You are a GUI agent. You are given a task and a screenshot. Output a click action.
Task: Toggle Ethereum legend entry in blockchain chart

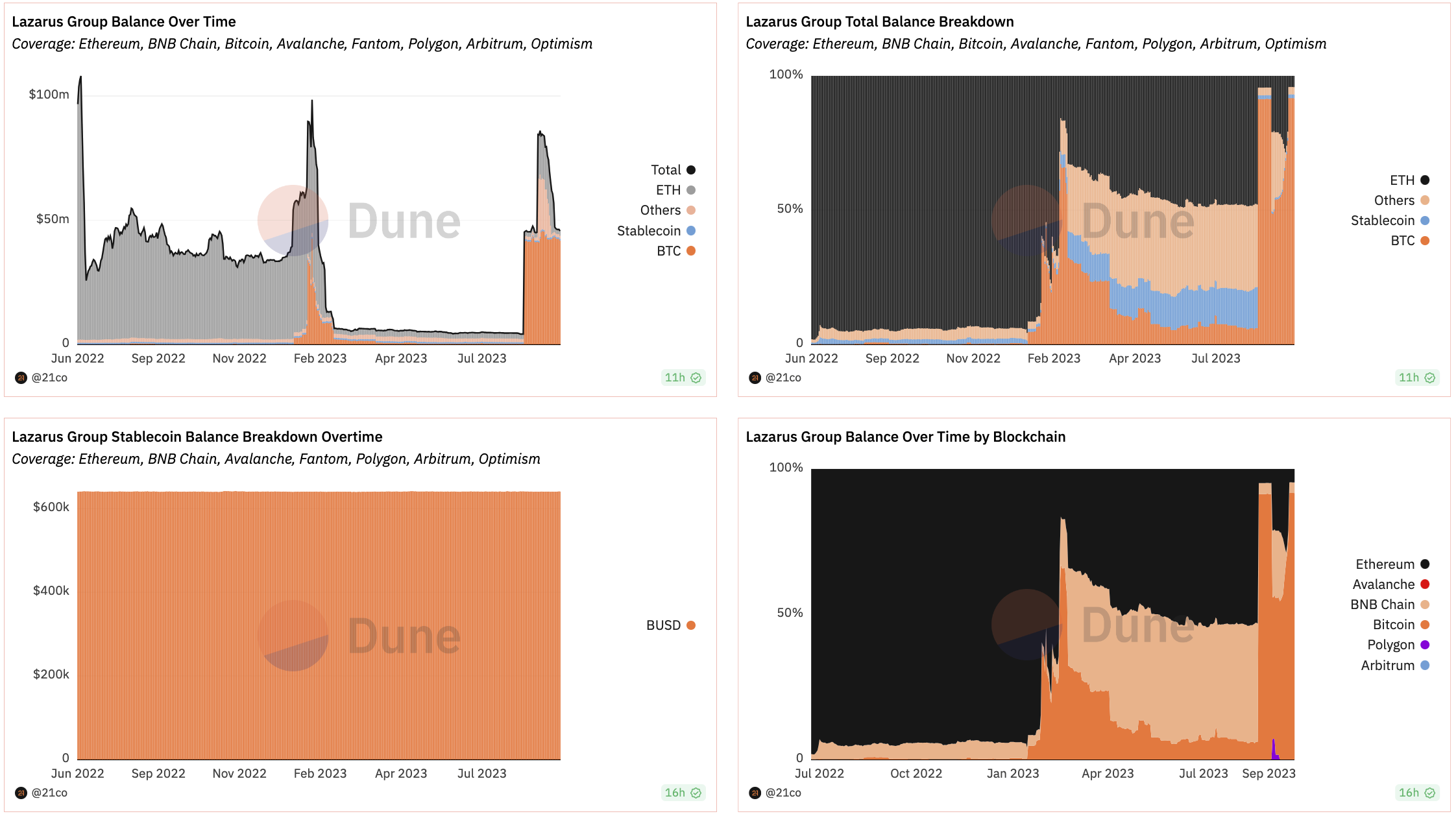point(1392,564)
